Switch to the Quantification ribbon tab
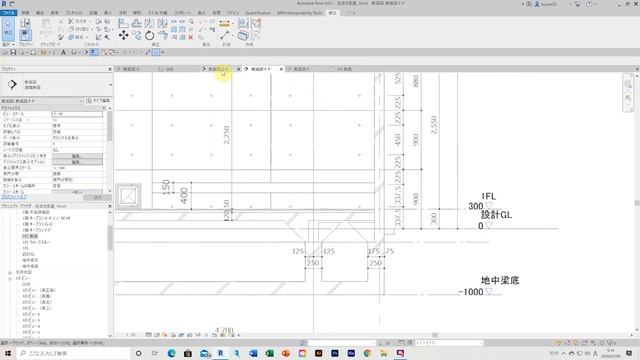This screenshot has height=360, width=640. tap(258, 13)
